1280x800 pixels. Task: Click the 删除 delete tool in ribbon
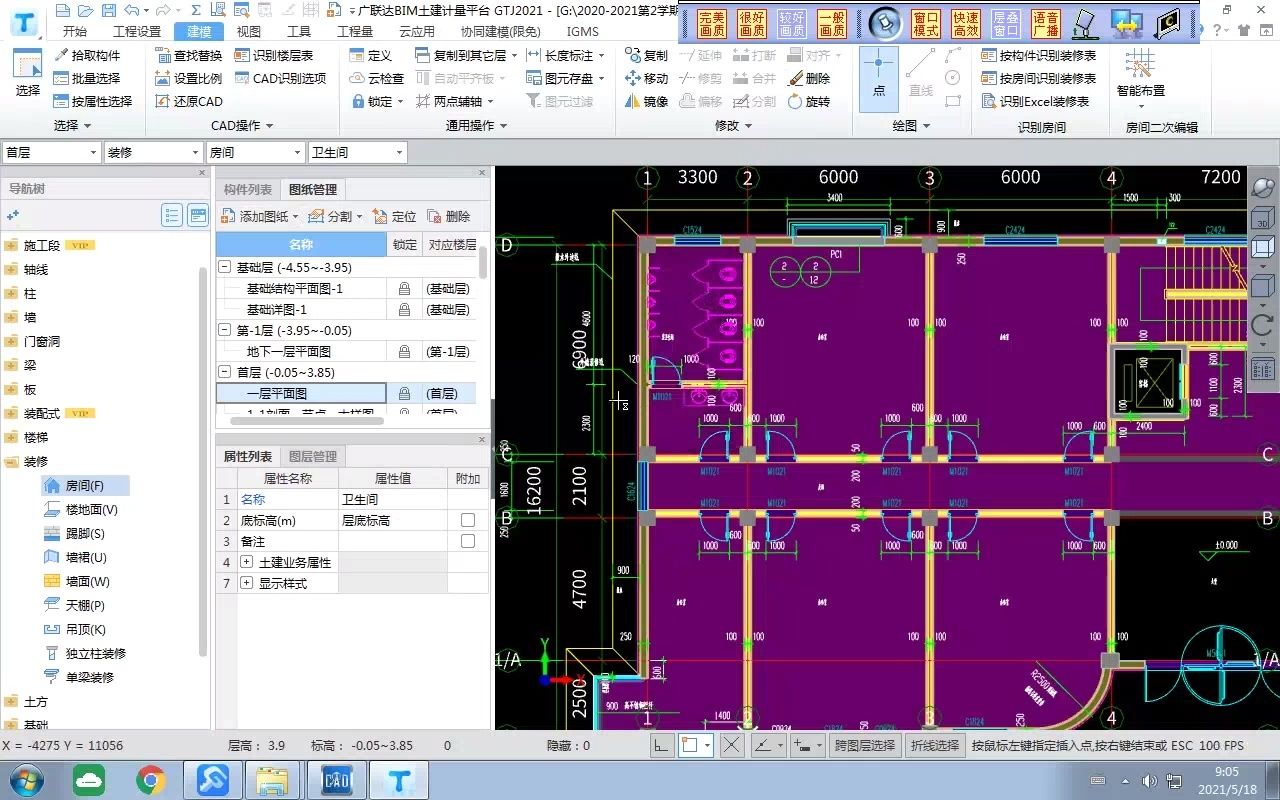pos(809,78)
